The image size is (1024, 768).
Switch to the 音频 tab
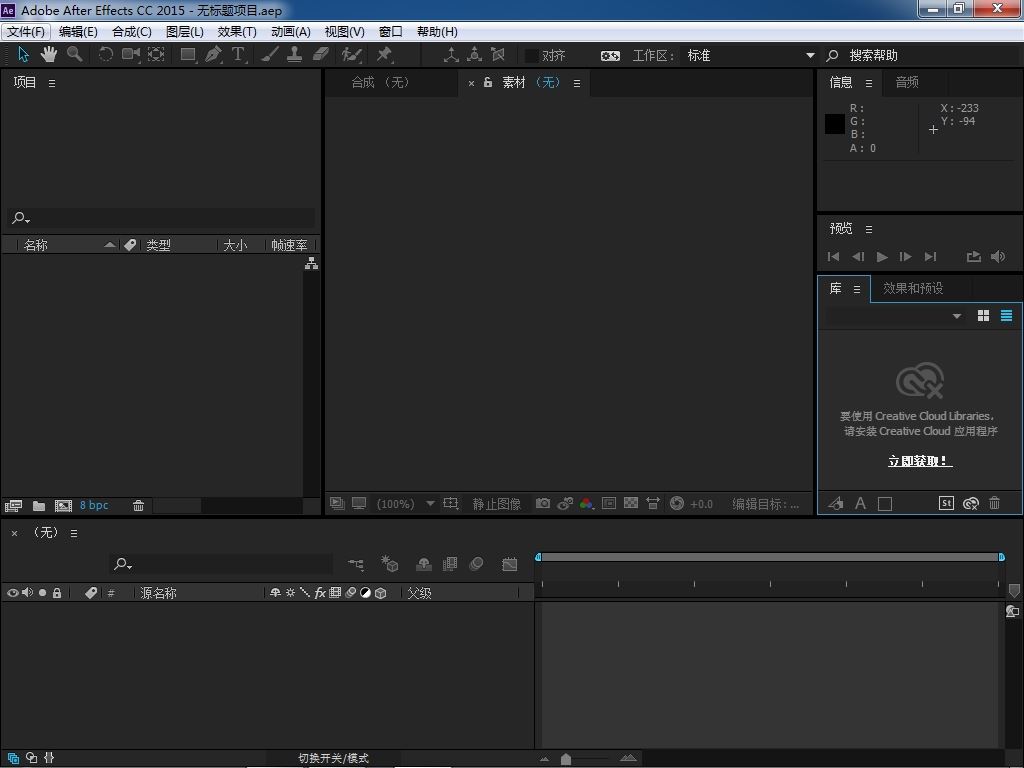(x=907, y=82)
